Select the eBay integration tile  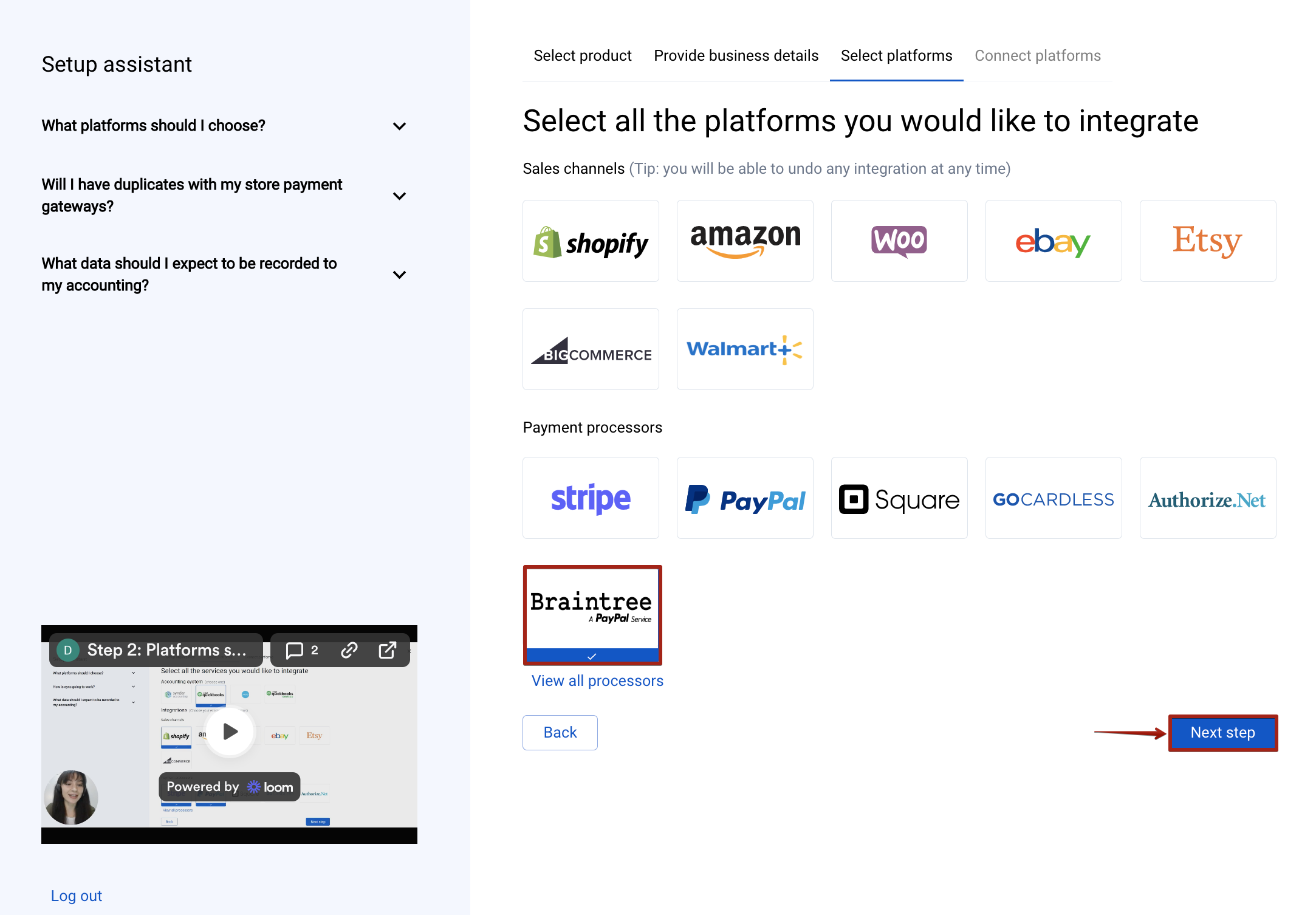pyautogui.click(x=1053, y=241)
